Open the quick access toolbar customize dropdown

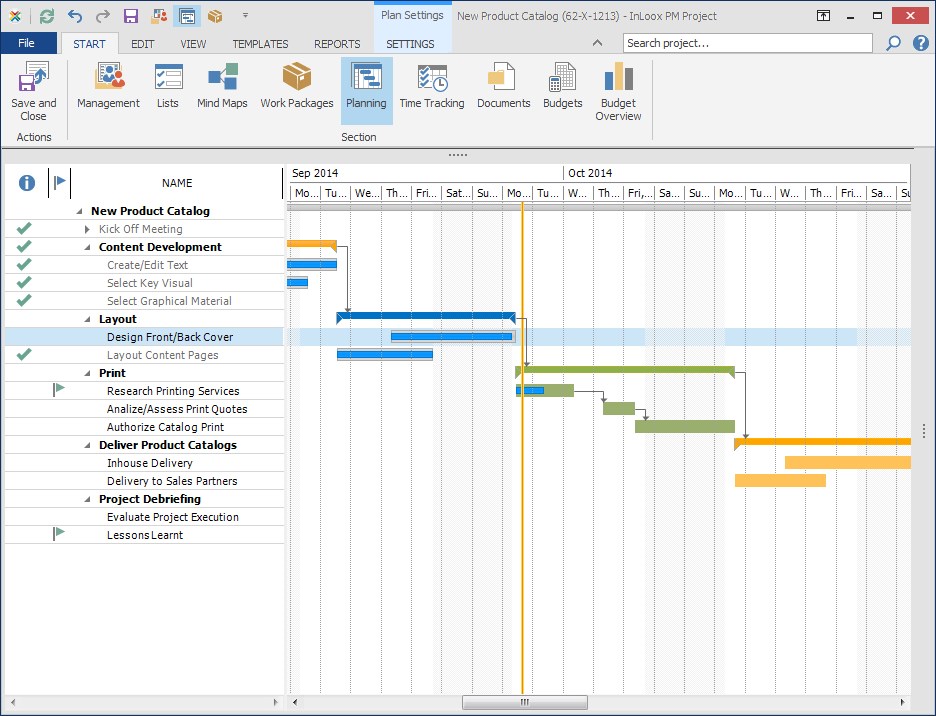[245, 16]
